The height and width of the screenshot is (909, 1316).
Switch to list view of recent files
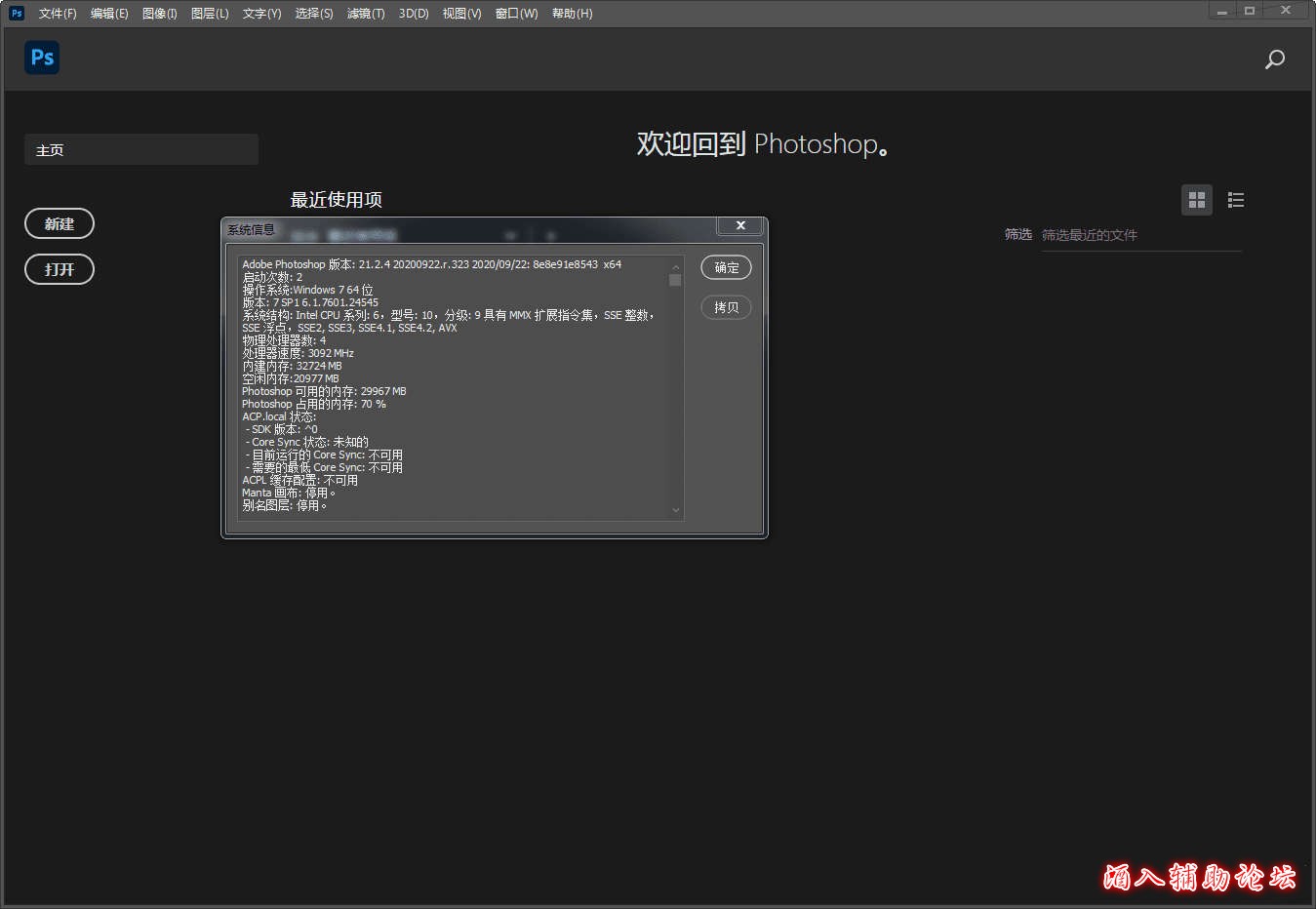[1236, 200]
